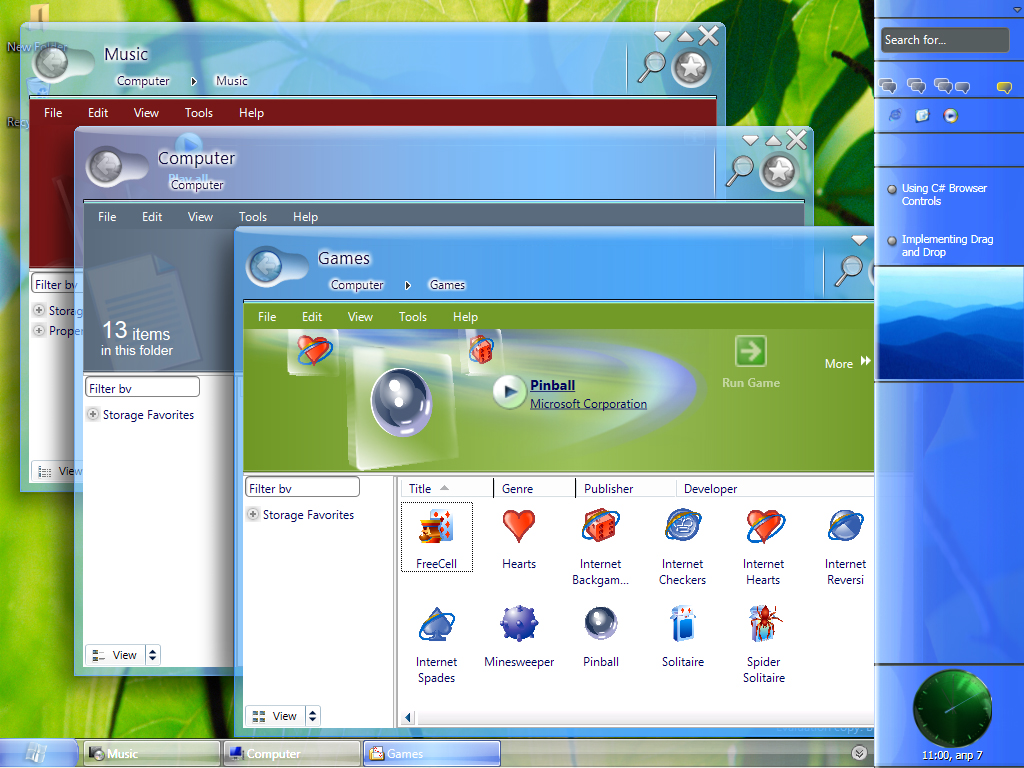Switch to Computer taskbar button
The width and height of the screenshot is (1024, 768).
291,754
